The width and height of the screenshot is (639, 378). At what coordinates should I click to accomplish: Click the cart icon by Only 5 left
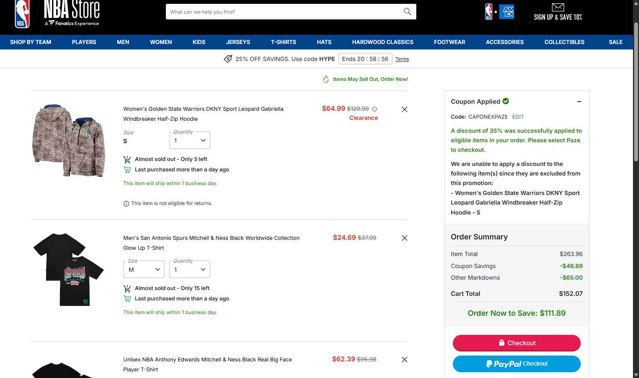127,159
